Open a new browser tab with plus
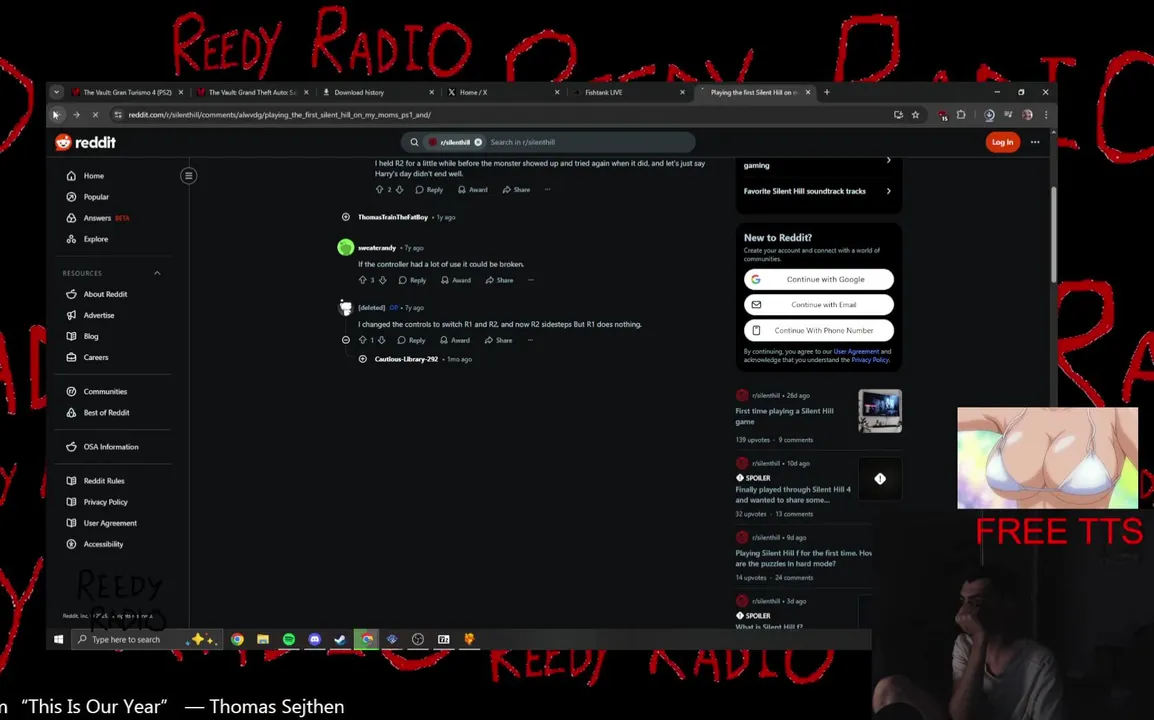Screen dimensions: 1154x720 [826, 92]
